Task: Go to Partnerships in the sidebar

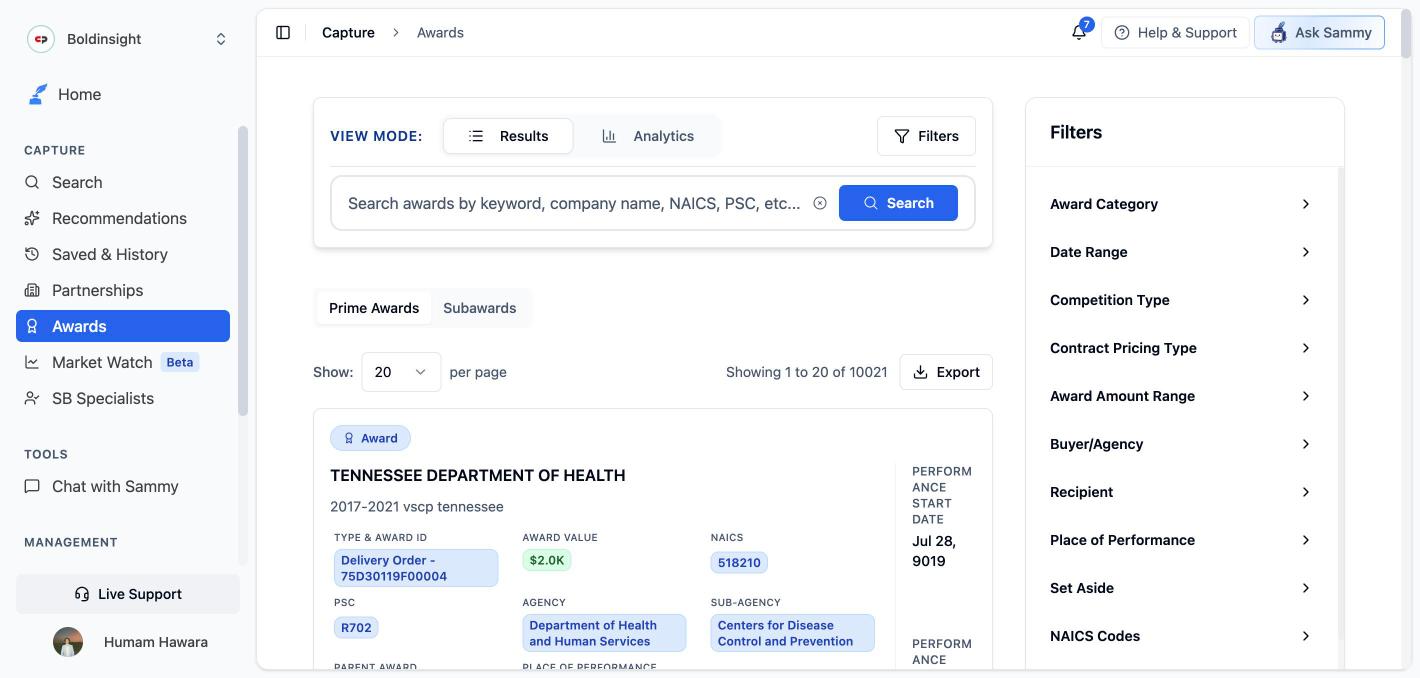Action: click(123, 290)
